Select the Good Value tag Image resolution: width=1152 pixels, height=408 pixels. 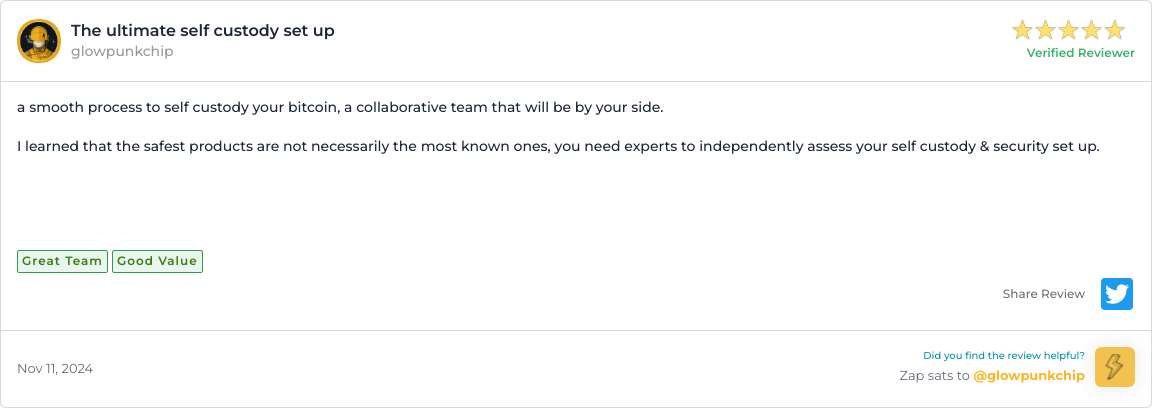point(157,261)
